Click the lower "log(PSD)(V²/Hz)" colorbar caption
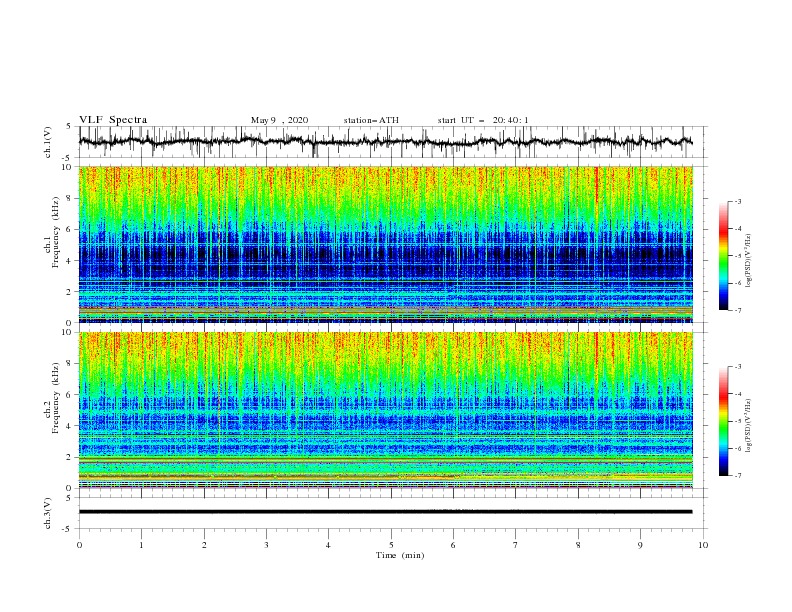Viewport: 792px width, 612px height. [x=749, y=426]
